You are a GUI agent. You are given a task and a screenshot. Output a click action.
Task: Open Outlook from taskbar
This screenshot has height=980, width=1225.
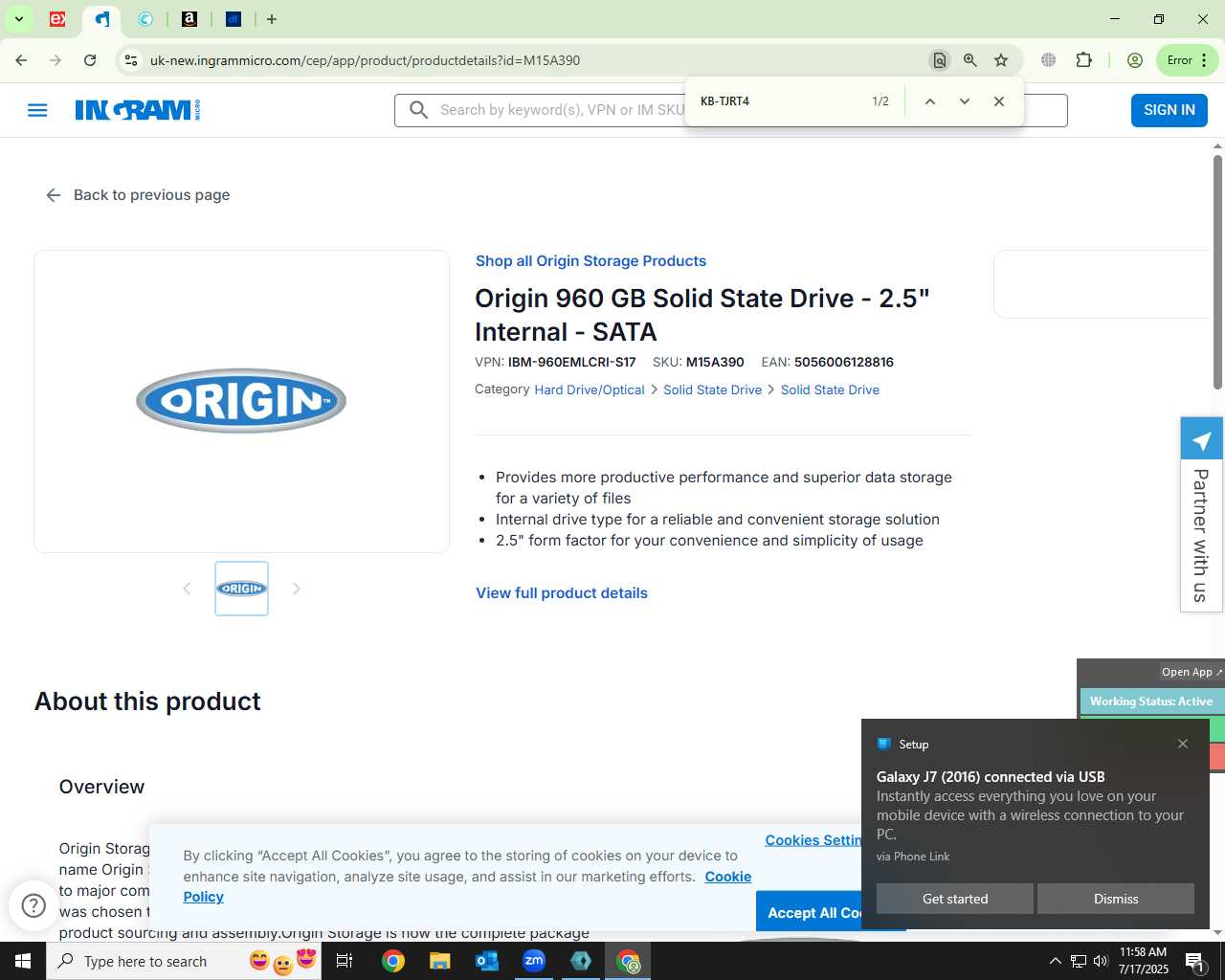[x=486, y=961]
